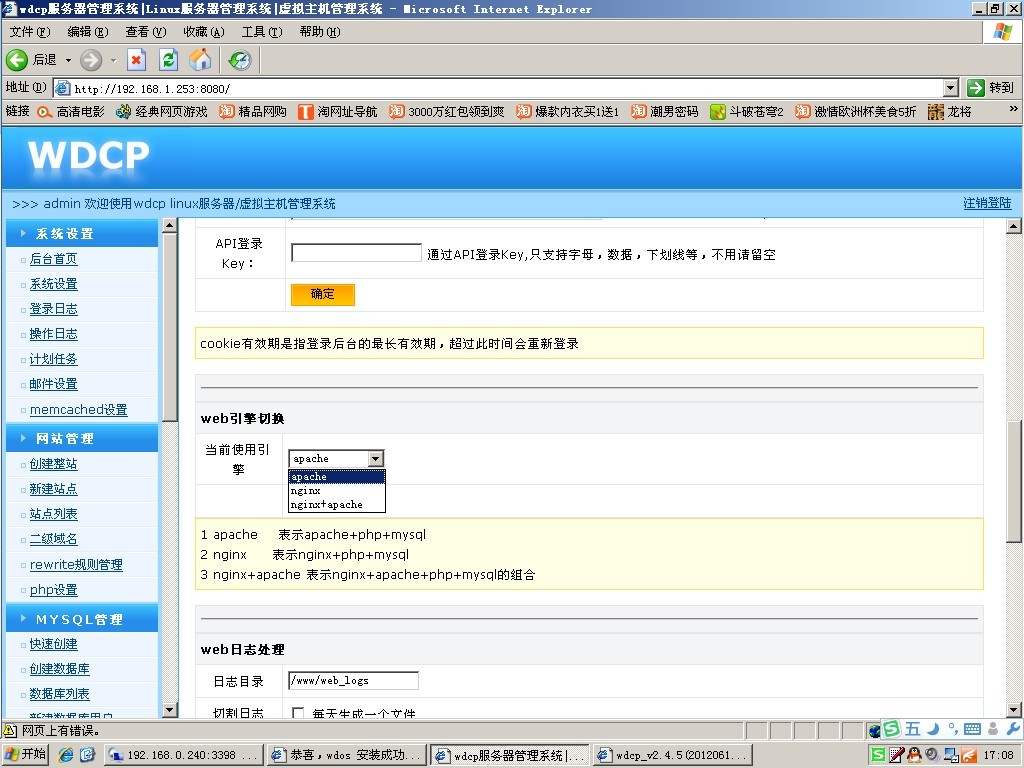1024x768 pixels.
Task: Open the memcached设置 sidebar link
Action: point(78,410)
